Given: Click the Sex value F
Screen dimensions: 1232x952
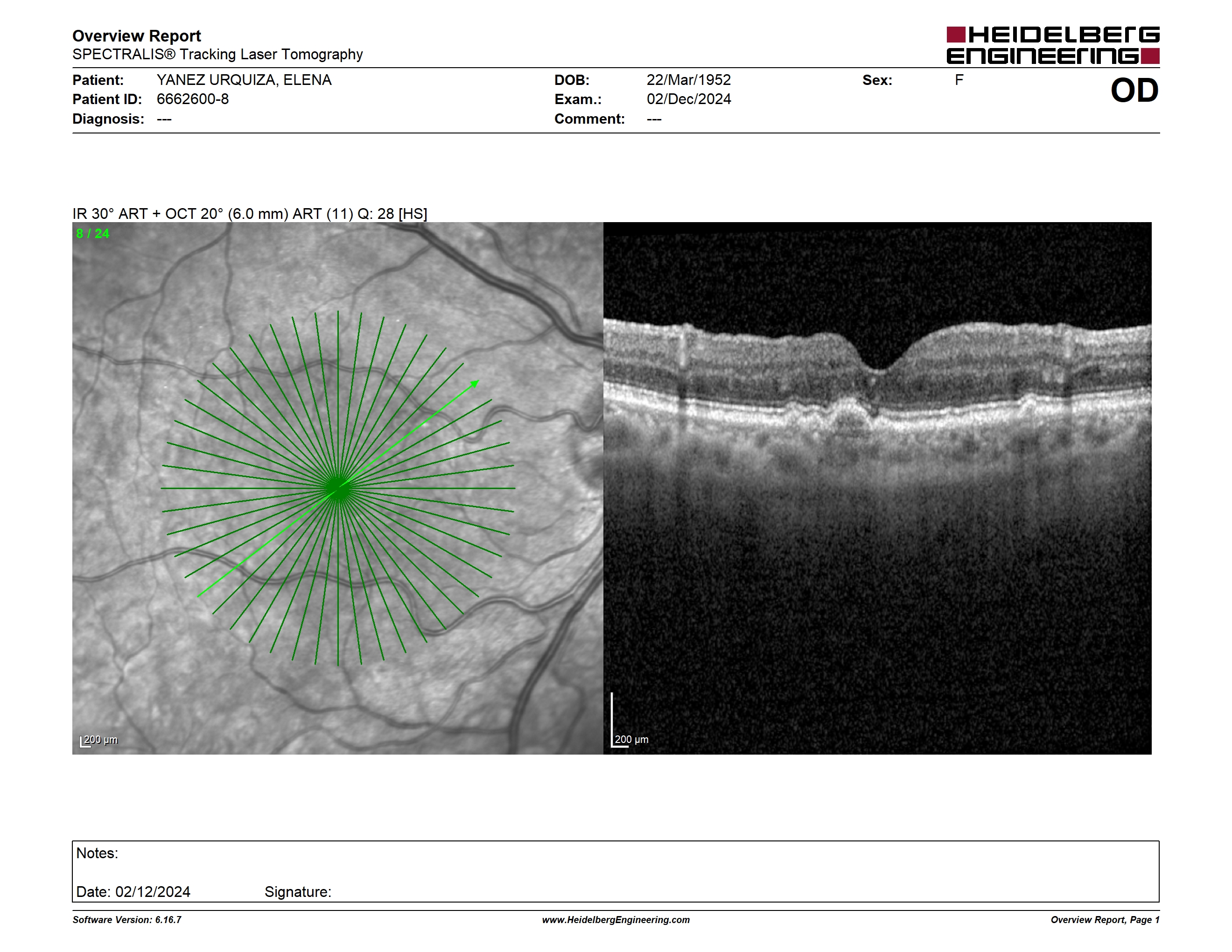Looking at the screenshot, I should coord(959,80).
